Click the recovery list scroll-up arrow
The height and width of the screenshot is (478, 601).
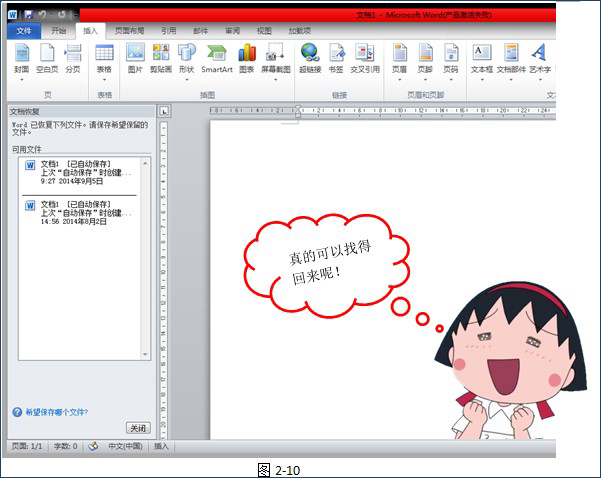[x=145, y=163]
